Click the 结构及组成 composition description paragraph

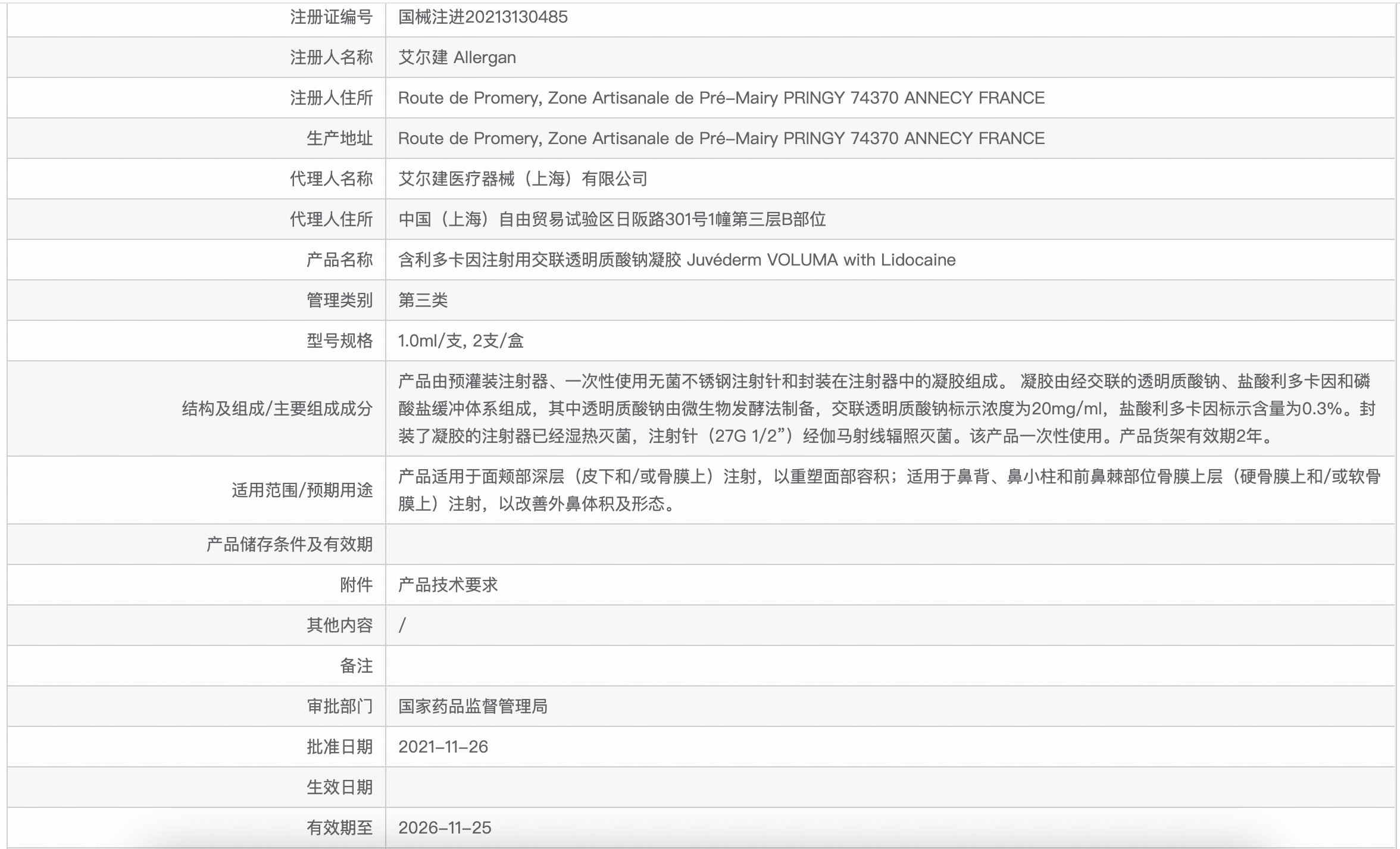(886, 408)
